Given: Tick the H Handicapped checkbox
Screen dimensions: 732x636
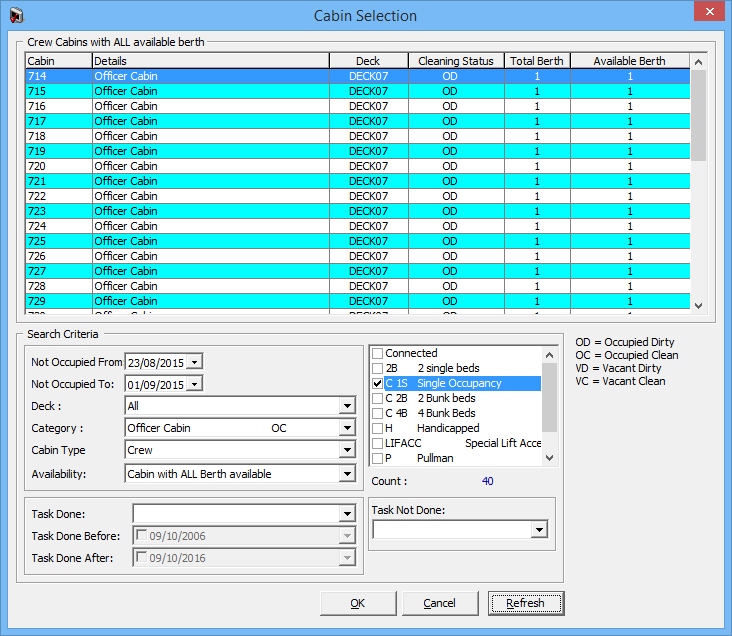Looking at the screenshot, I should click(377, 428).
